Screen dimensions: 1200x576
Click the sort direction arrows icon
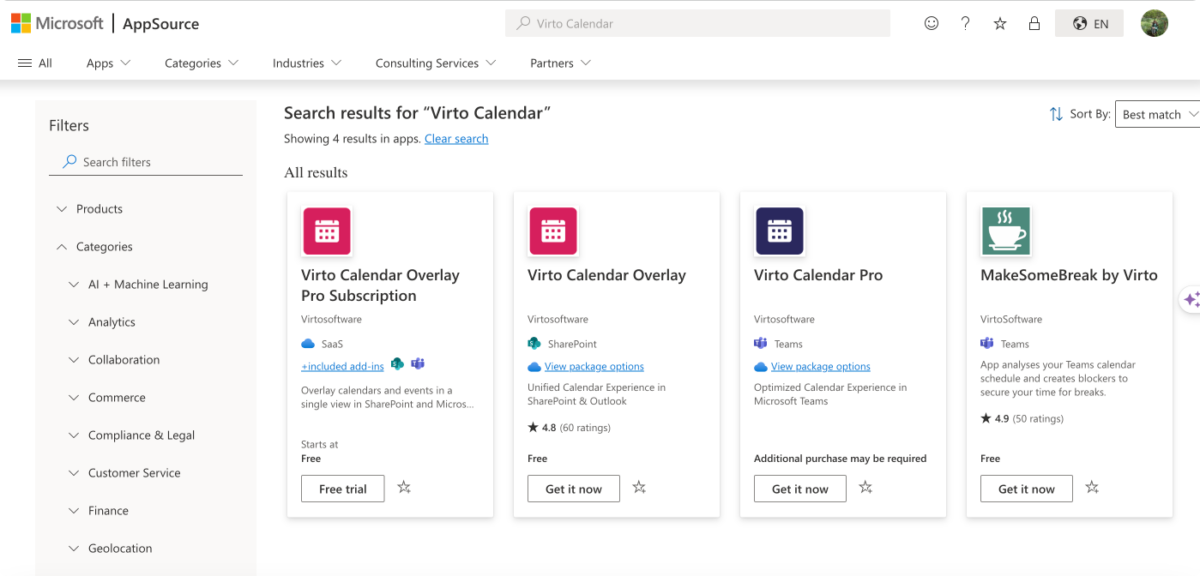tap(1055, 114)
